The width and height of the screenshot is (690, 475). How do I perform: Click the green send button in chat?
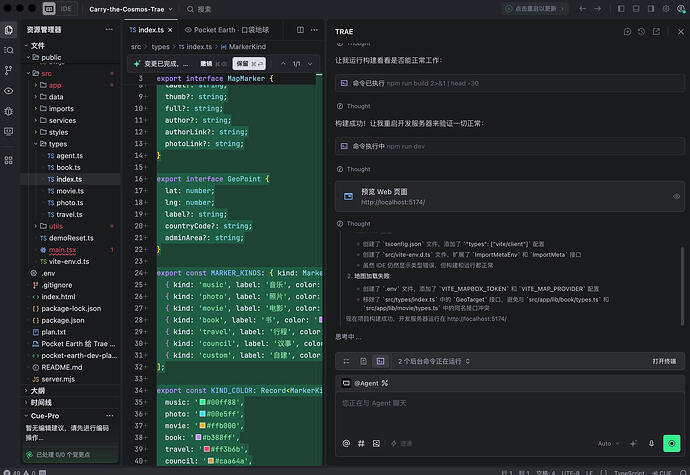(x=672, y=443)
